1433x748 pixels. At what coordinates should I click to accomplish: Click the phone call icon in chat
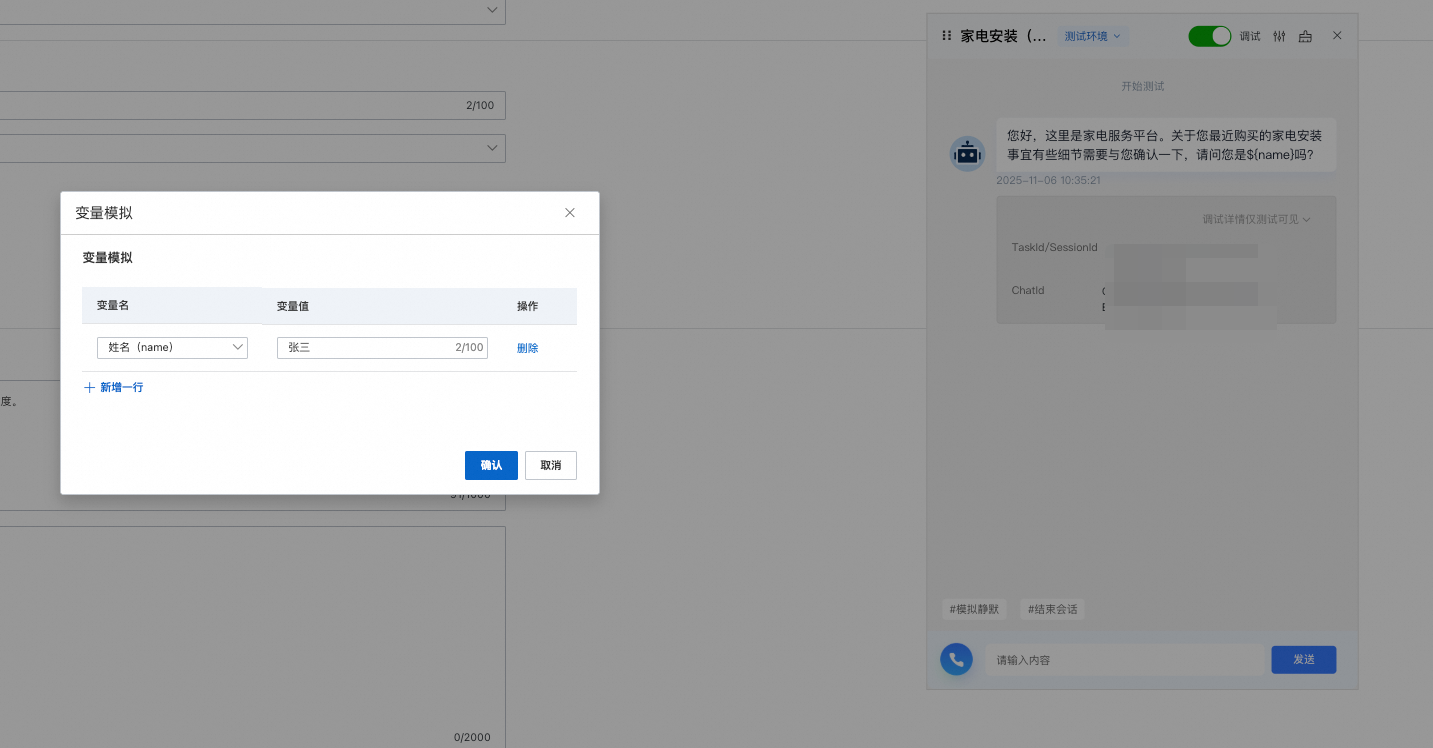point(956,659)
